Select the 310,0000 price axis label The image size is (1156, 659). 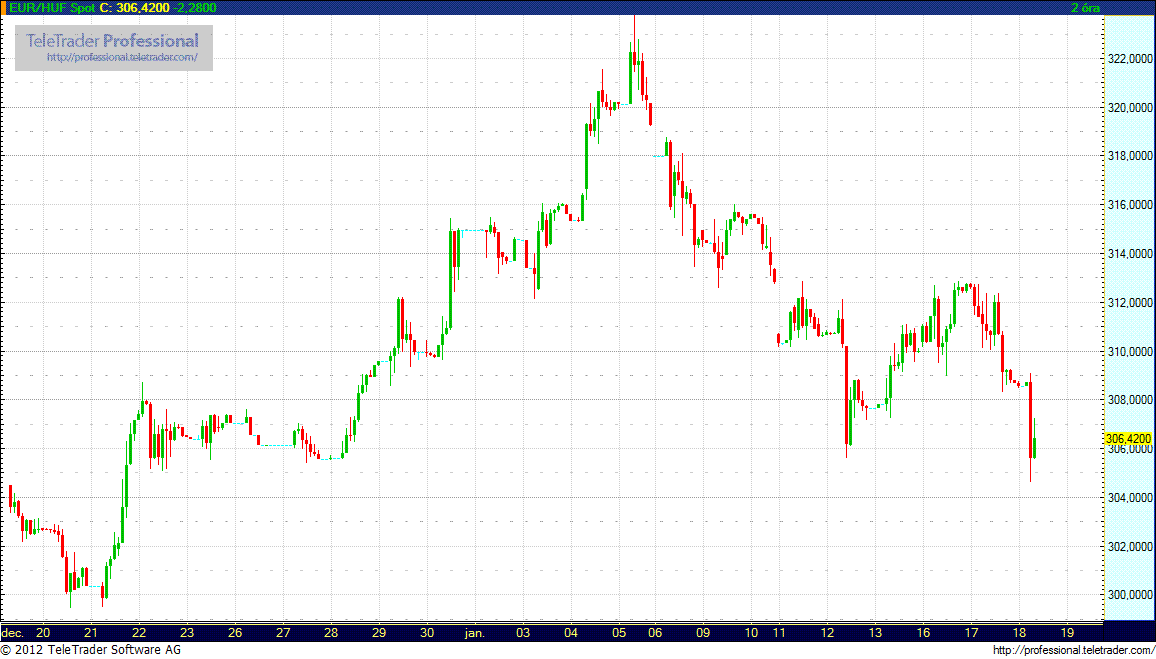[1129, 352]
